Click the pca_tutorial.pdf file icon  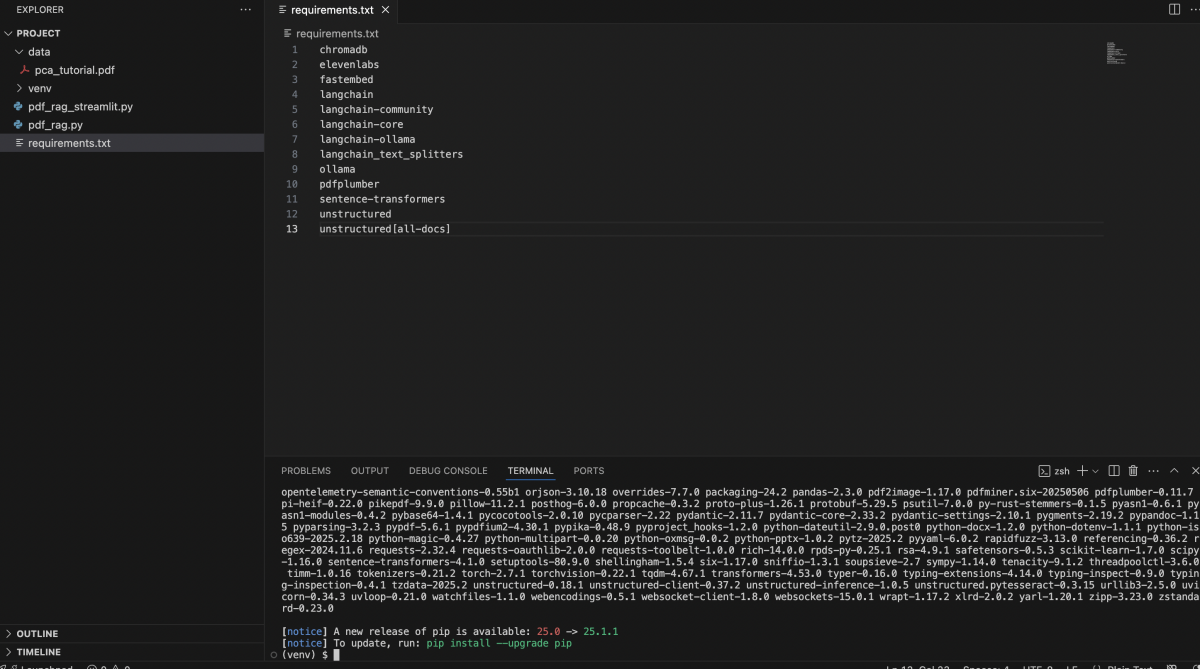(x=25, y=70)
